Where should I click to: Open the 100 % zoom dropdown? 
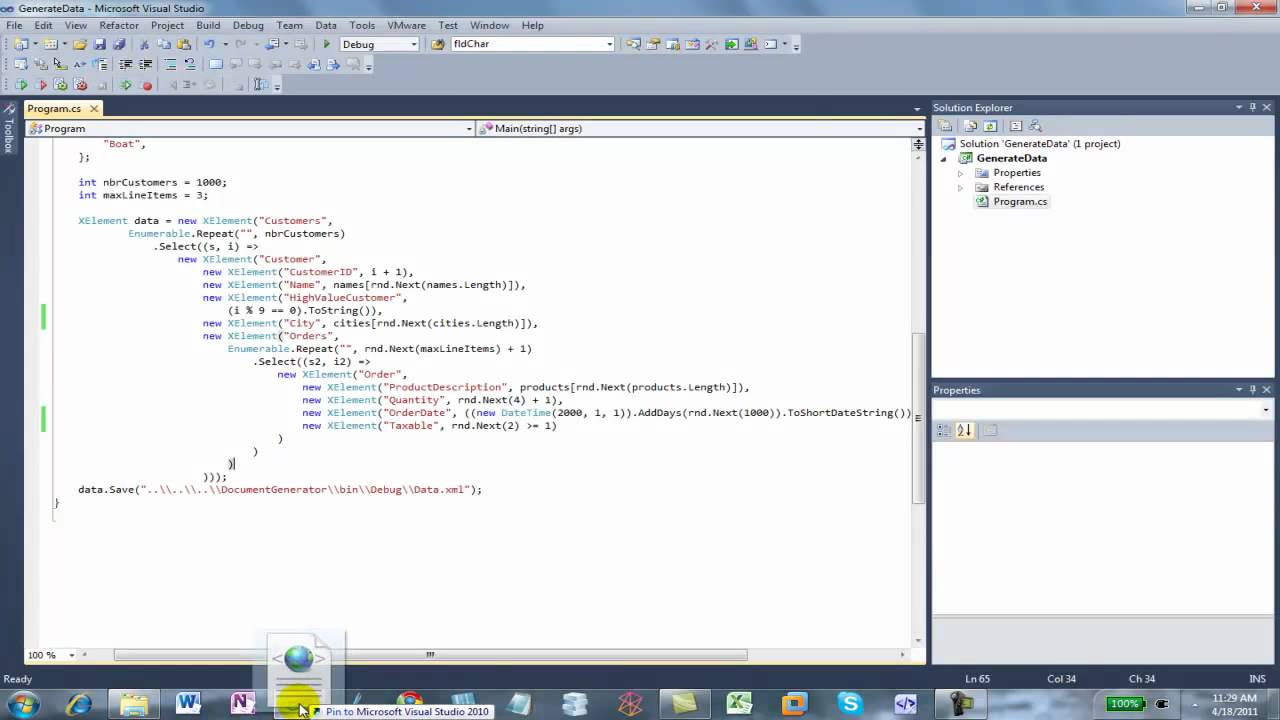click(70, 655)
